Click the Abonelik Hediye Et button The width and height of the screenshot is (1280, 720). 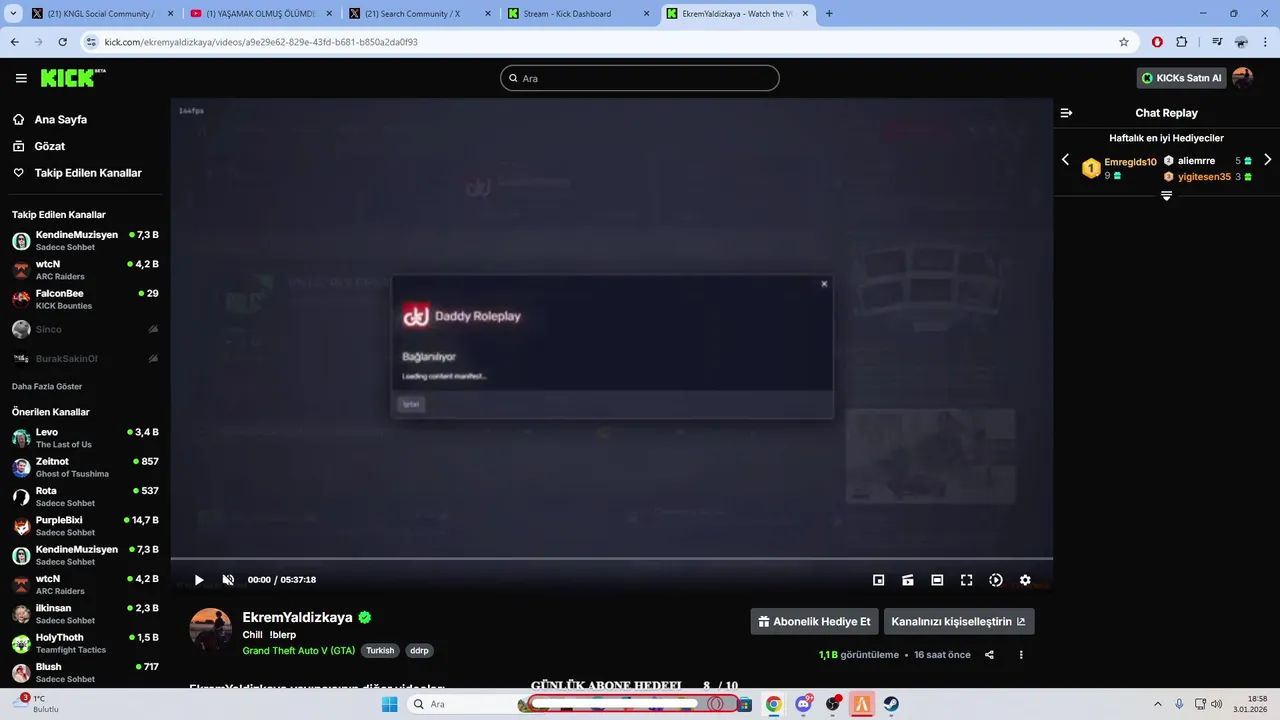click(x=814, y=621)
